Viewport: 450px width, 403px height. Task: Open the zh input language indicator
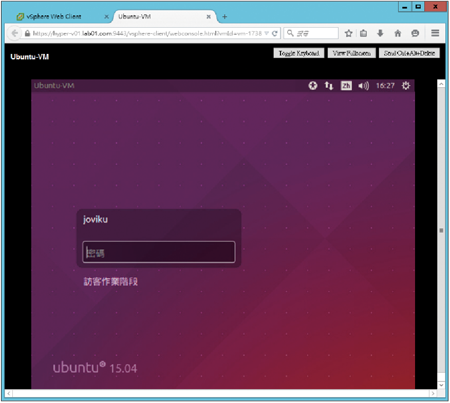346,86
